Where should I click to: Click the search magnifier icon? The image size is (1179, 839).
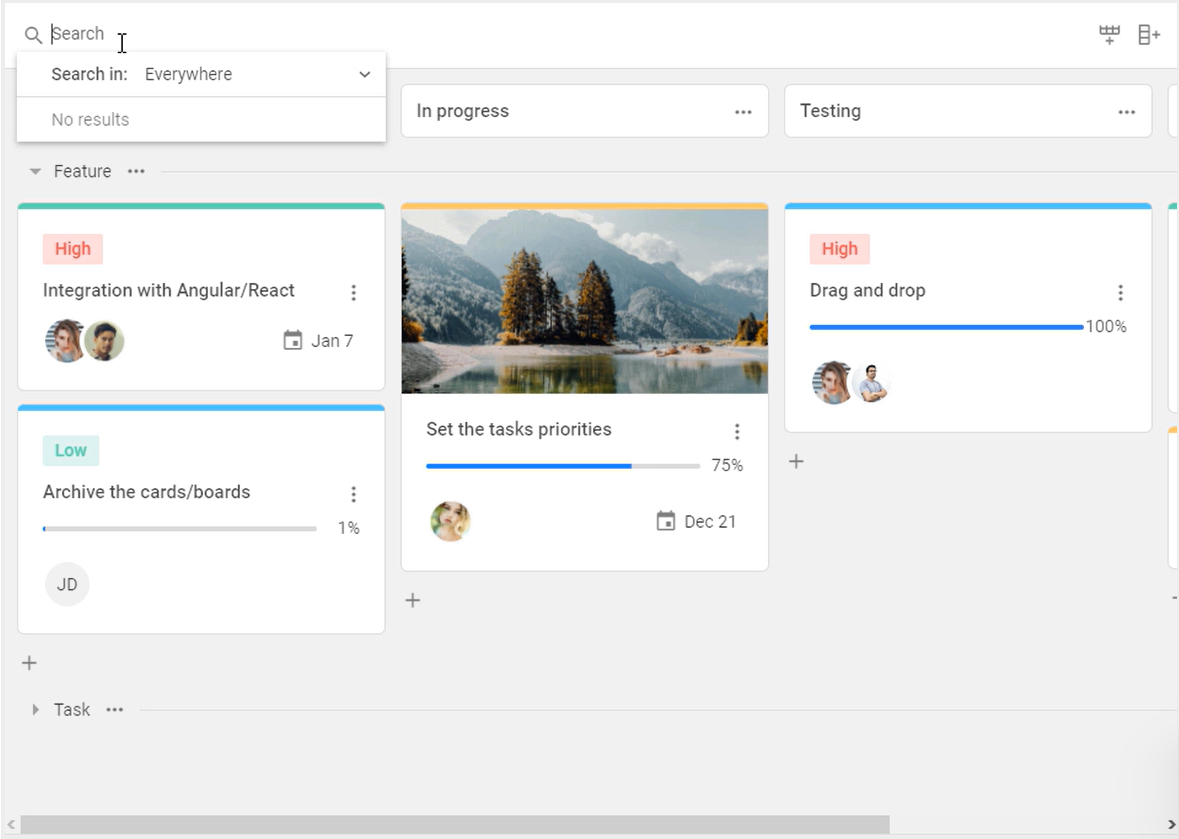click(x=32, y=35)
